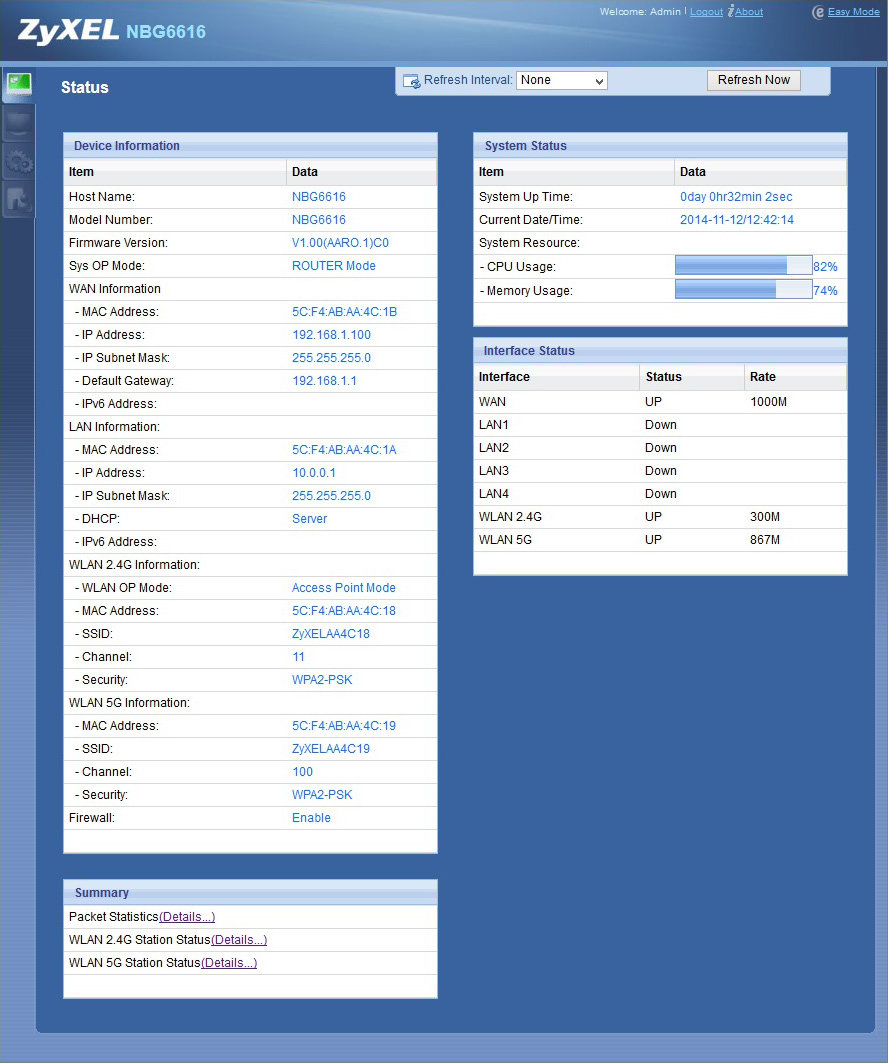Click the Model Number NBG6616 value
Viewport: 888px width, 1063px height.
pyautogui.click(x=319, y=220)
